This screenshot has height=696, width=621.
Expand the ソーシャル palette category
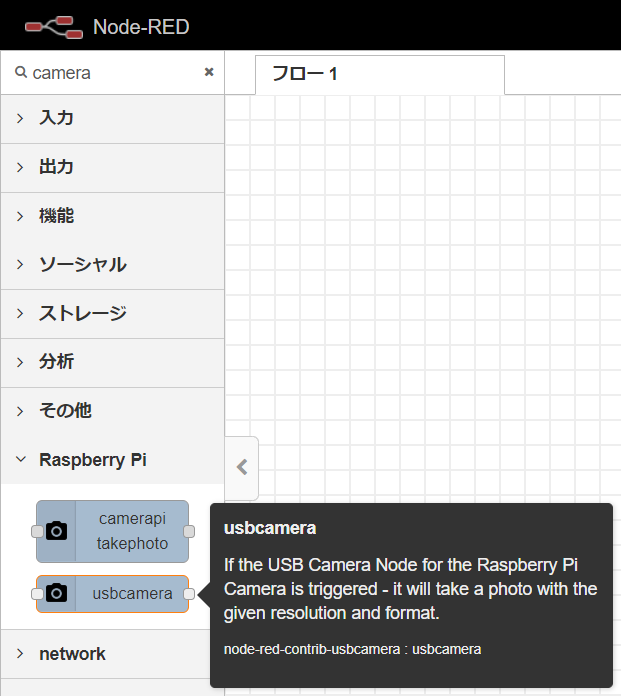coord(112,265)
